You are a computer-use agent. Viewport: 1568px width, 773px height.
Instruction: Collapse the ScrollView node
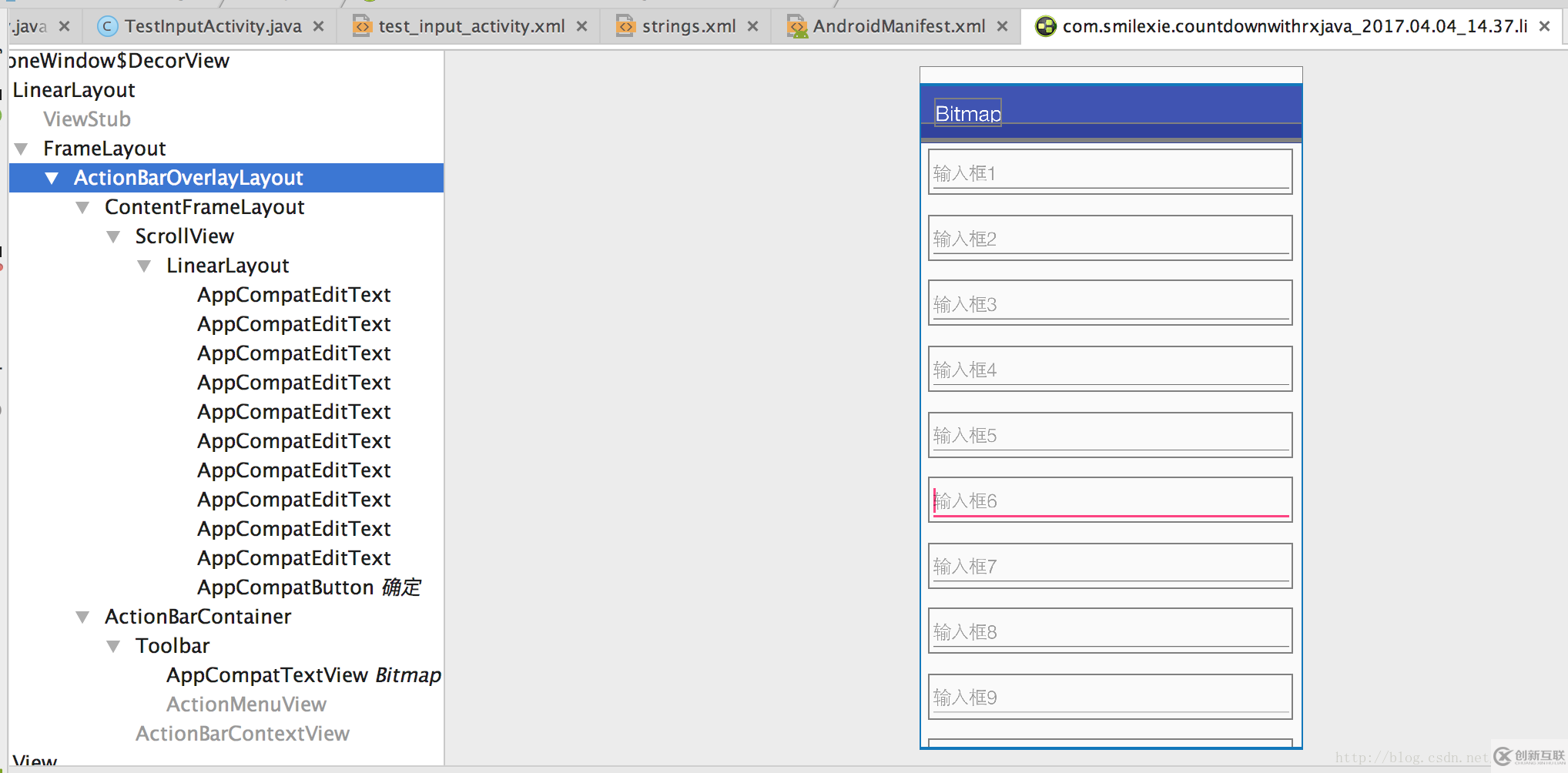point(113,236)
